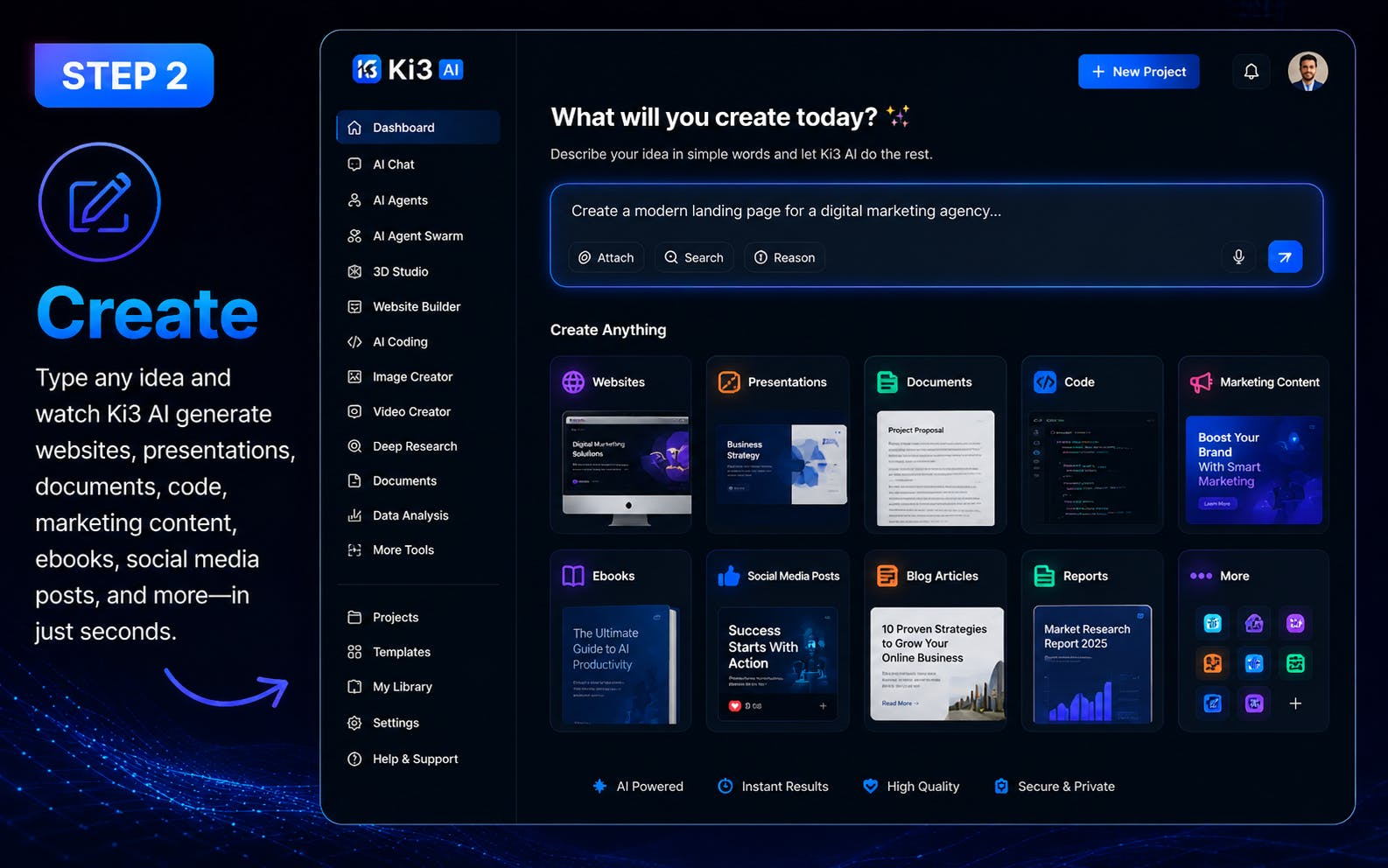Click the Instant Results clock icon
This screenshot has width=1388, height=868.
725,786
